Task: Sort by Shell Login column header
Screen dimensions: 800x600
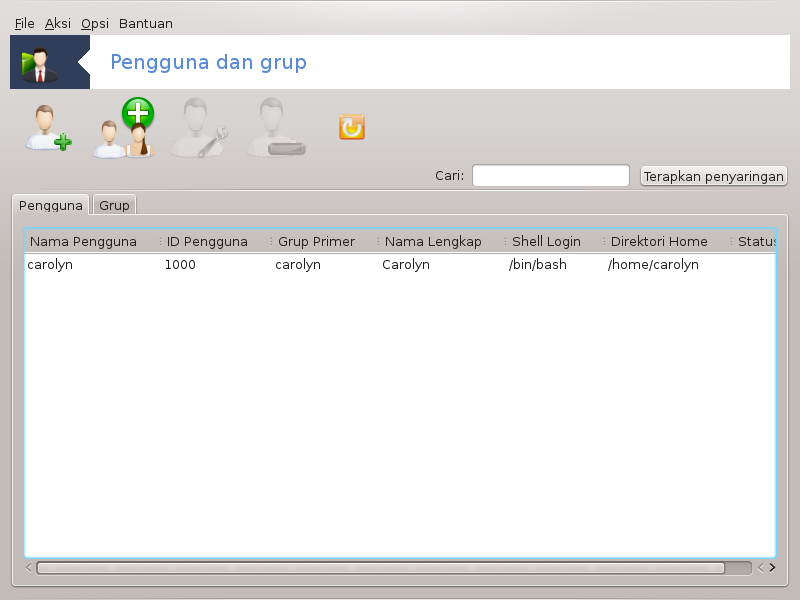Action: coord(555,241)
